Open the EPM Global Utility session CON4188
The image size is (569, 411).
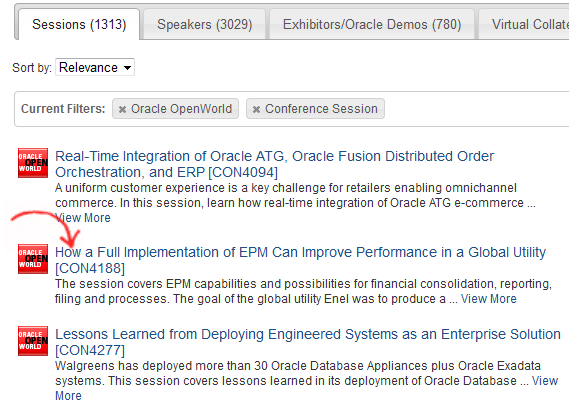(x=300, y=260)
